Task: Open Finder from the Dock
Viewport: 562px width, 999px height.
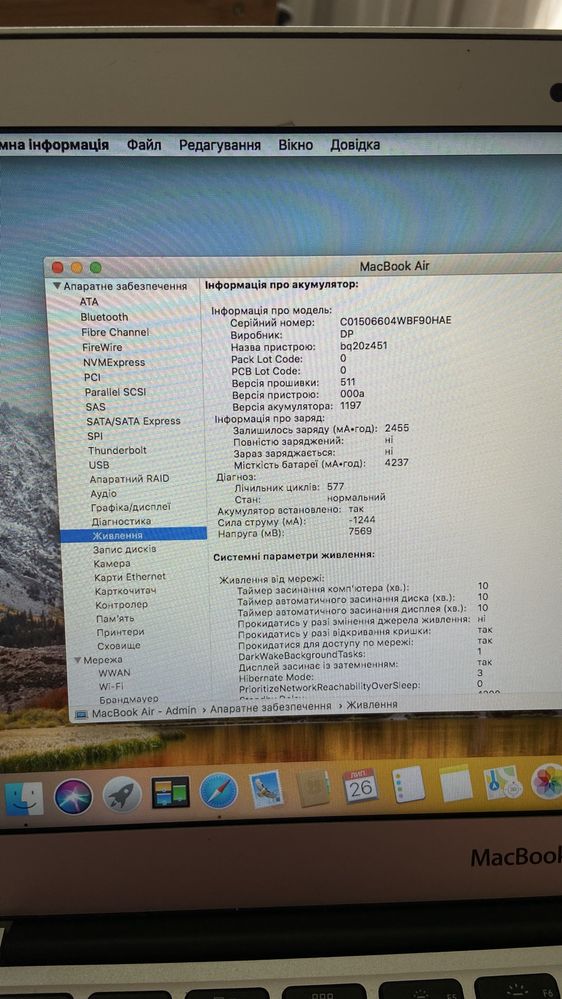Action: (24, 798)
